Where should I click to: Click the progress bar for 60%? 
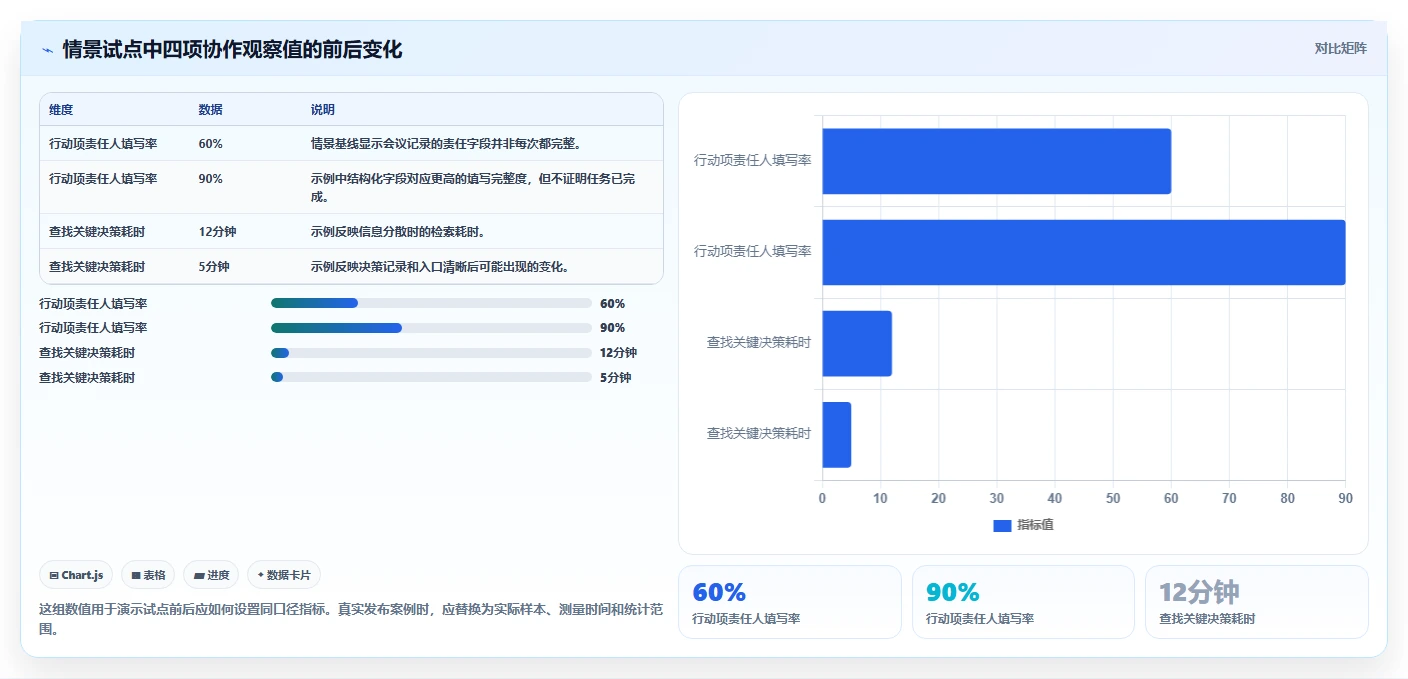(431, 303)
